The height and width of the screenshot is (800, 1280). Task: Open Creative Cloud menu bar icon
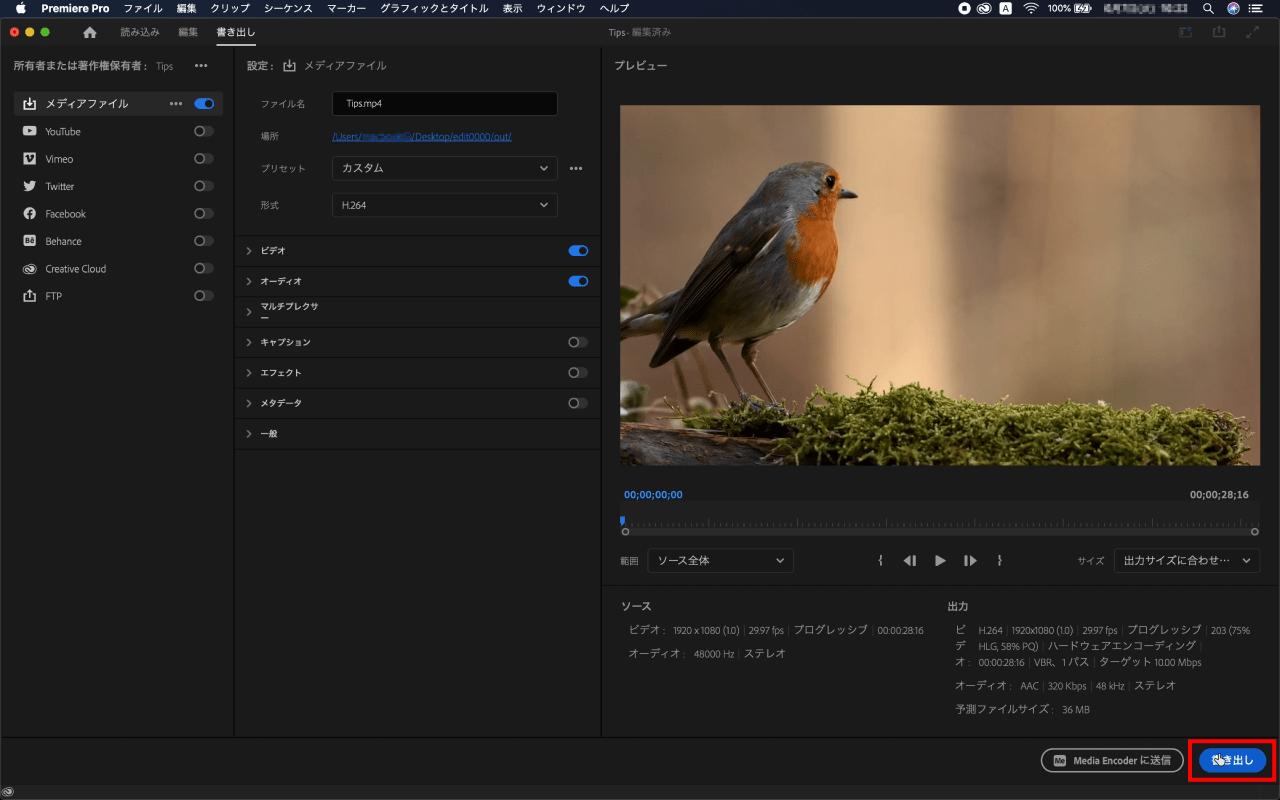[x=985, y=8]
